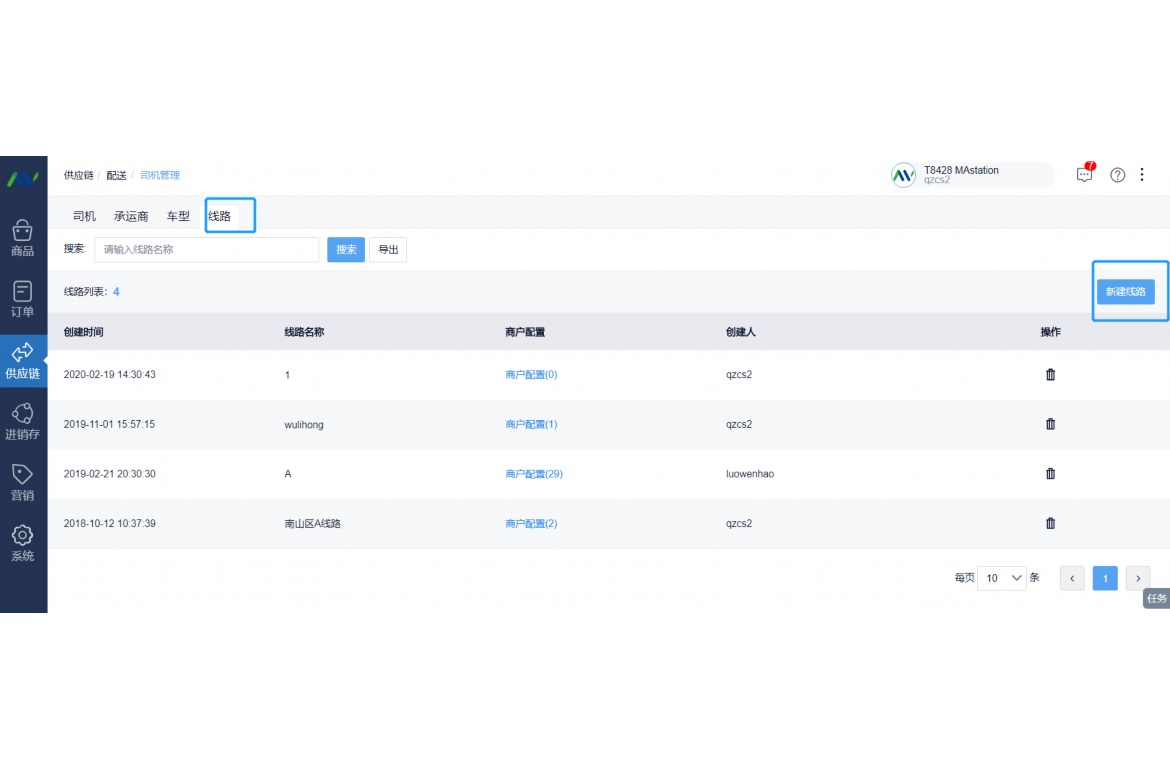Delete the 南山区A线路 route
Image resolution: width=1170 pixels, height=769 pixels.
pyautogui.click(x=1050, y=523)
